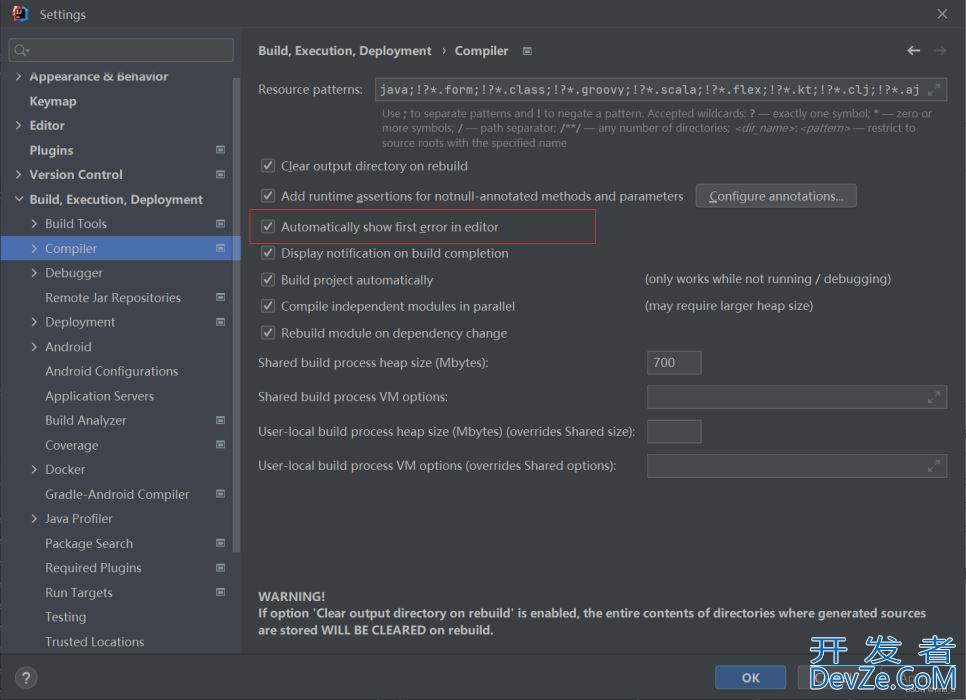Expand the Version Control section
Image resolution: width=966 pixels, height=700 pixels.
pos(18,174)
